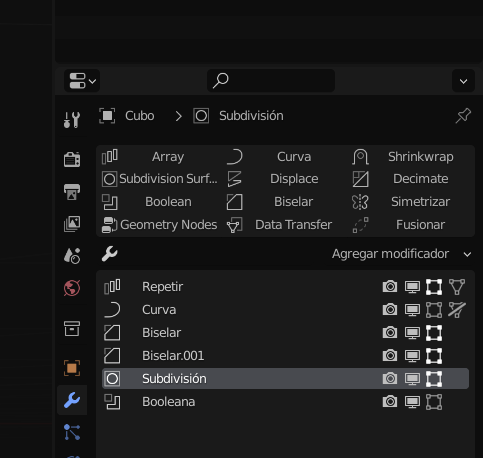Toggle the pin icon for Cubo

tap(463, 116)
